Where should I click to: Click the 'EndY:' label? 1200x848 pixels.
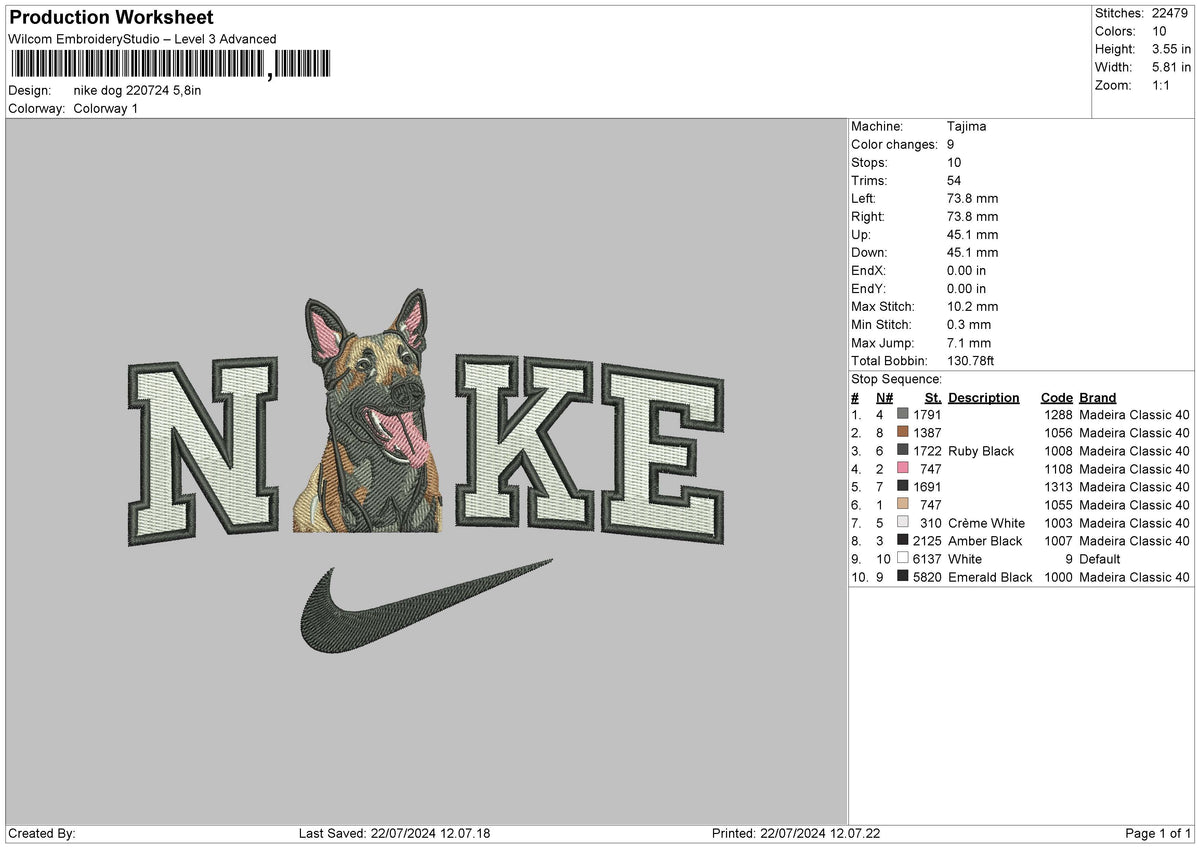(868, 288)
